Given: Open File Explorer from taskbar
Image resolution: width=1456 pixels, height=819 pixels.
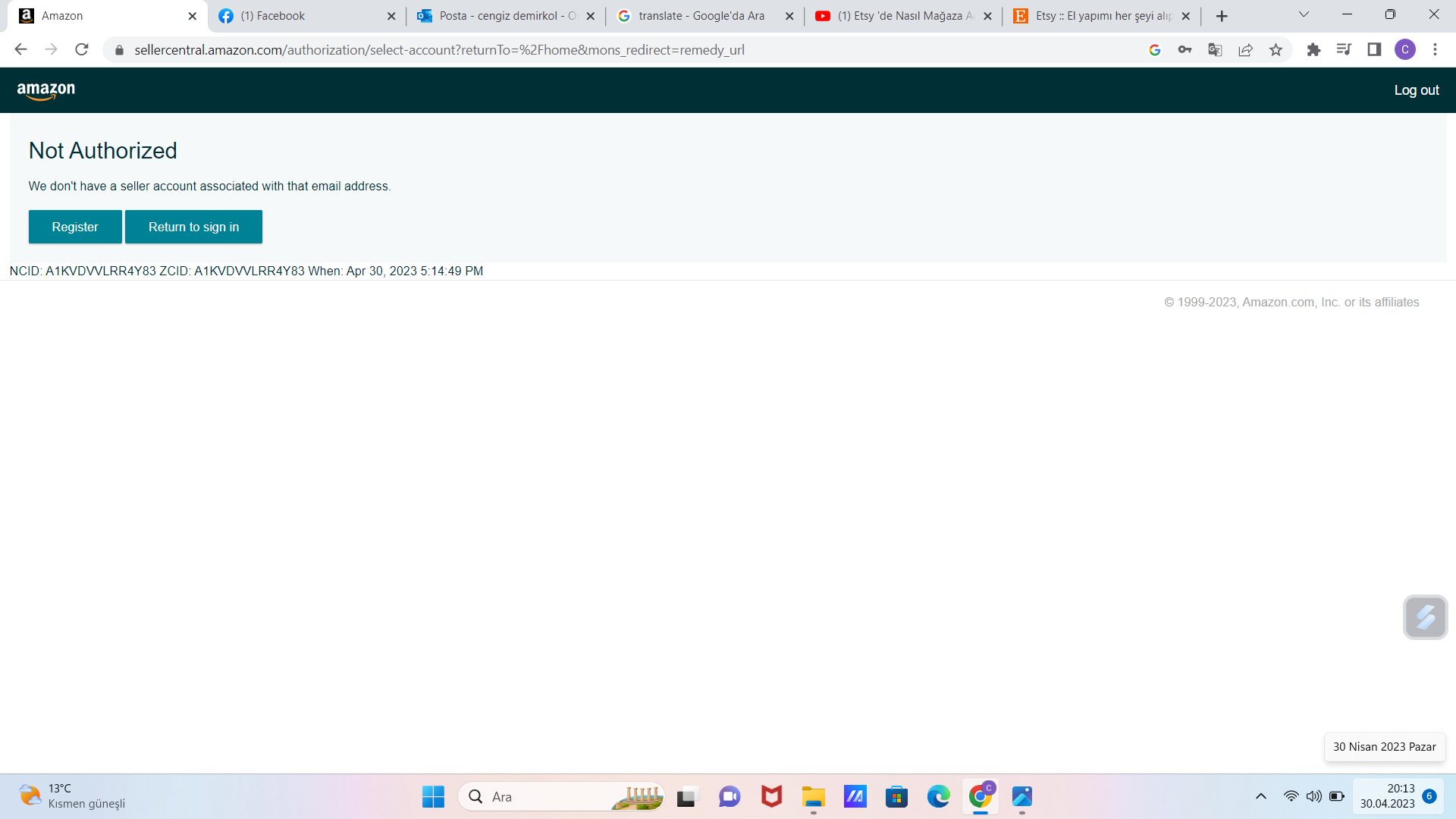Looking at the screenshot, I should (813, 797).
